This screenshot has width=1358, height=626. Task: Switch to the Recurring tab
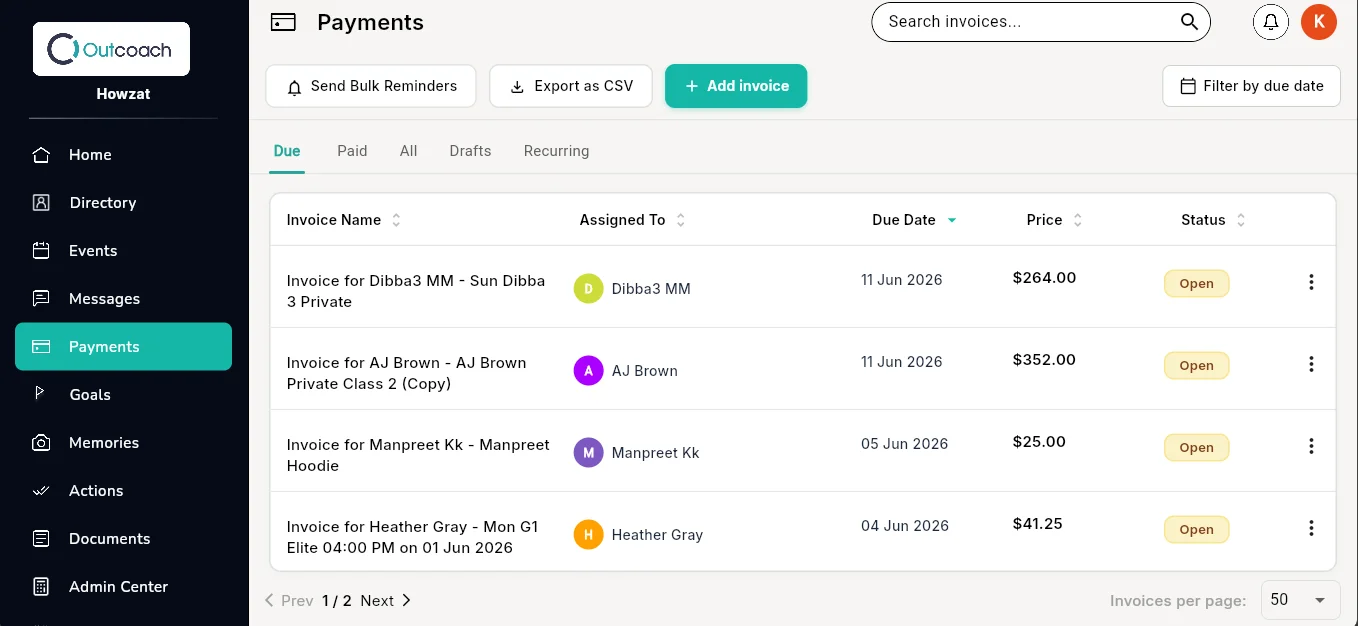556,151
